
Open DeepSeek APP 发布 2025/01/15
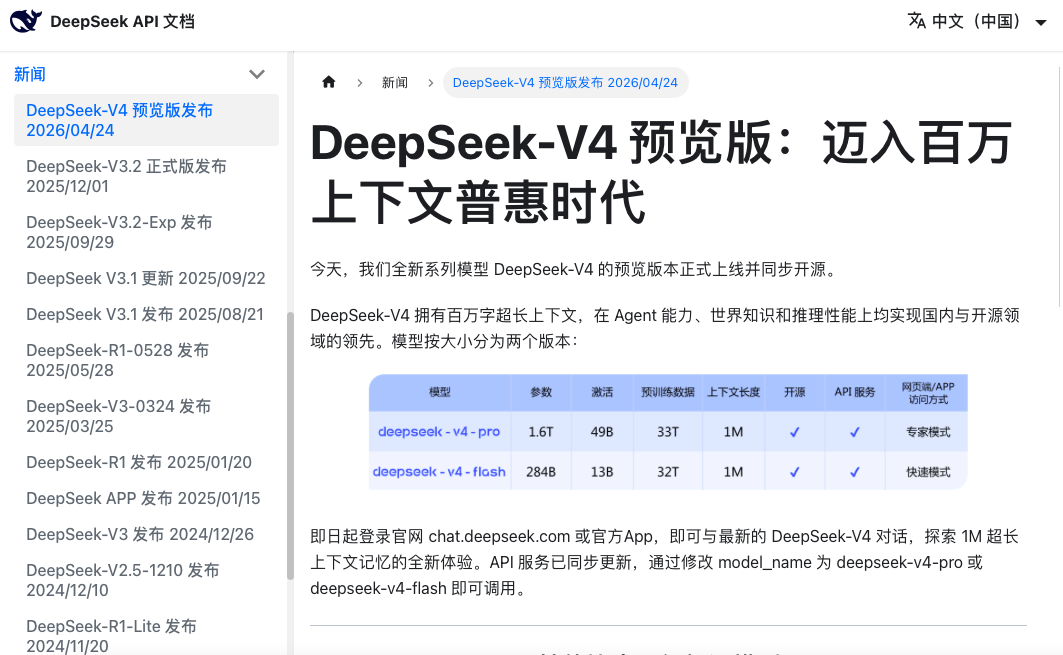point(143,498)
